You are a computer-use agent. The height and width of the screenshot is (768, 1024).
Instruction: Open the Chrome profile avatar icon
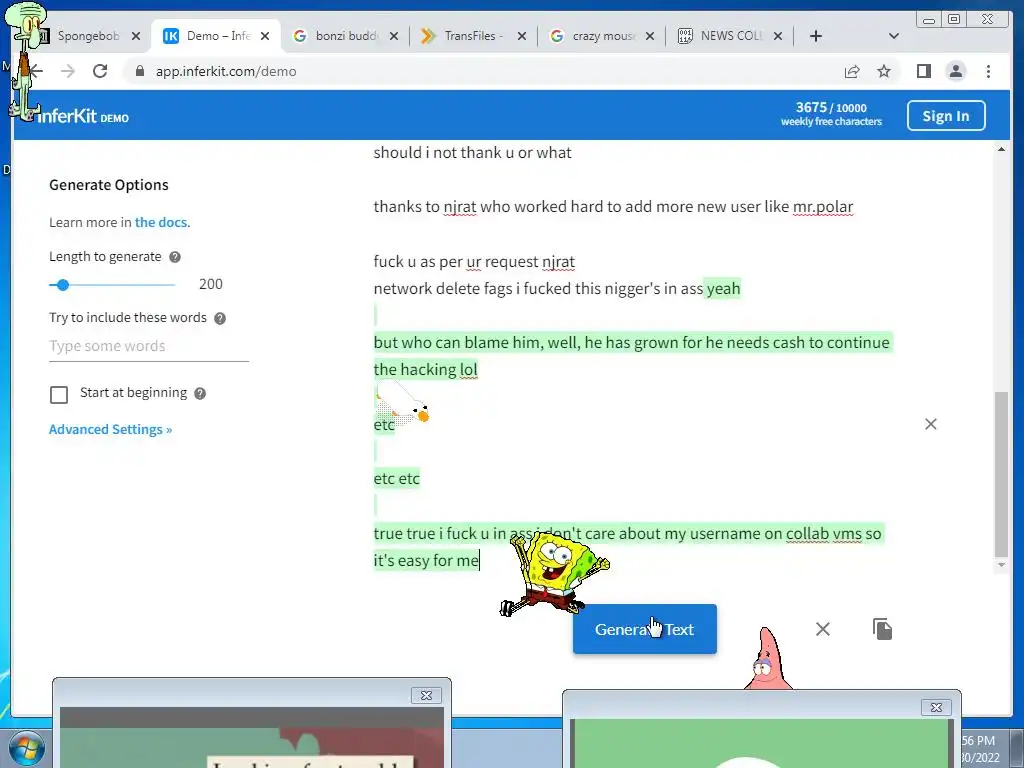(955, 71)
